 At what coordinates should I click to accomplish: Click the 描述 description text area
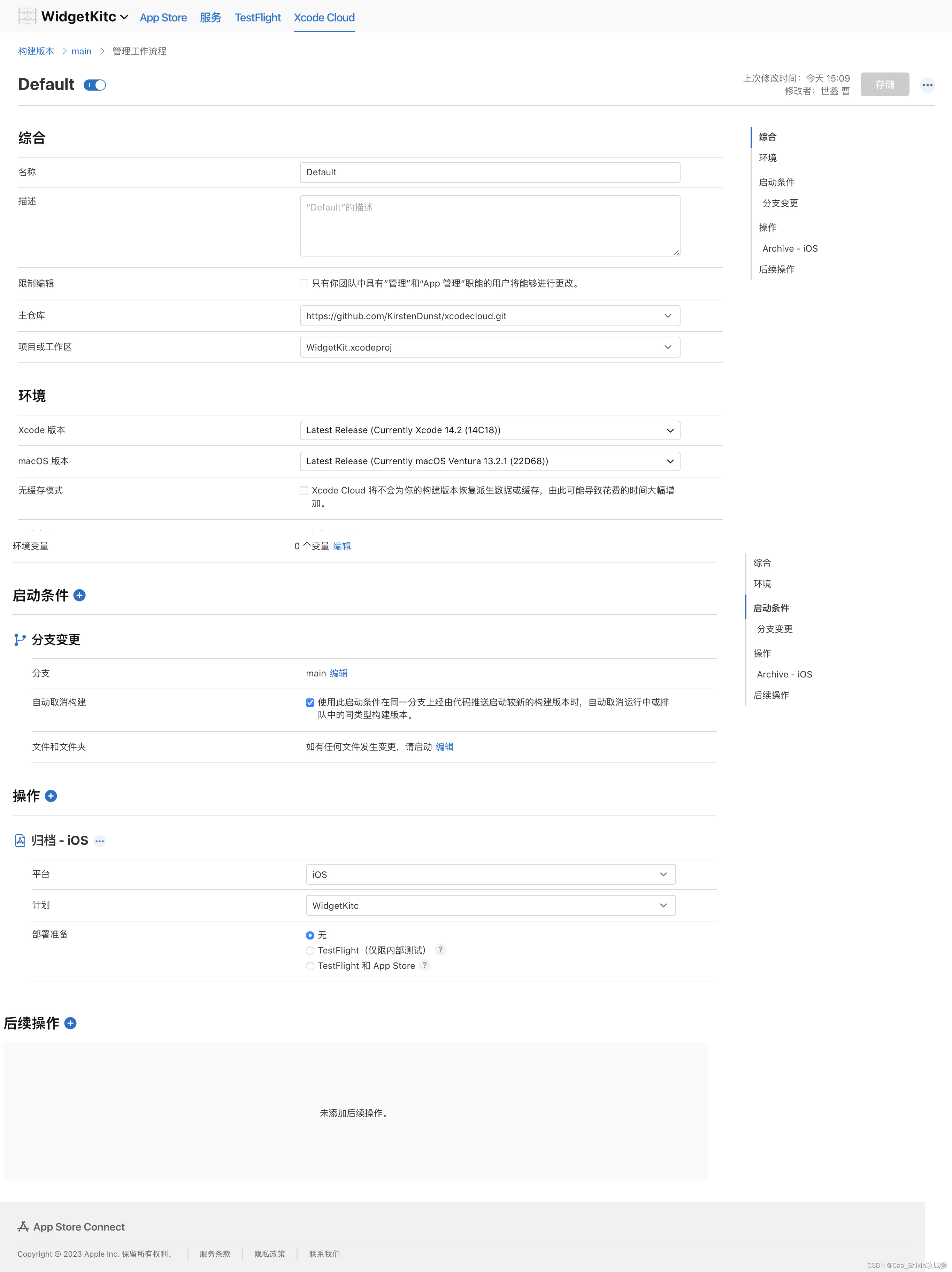(x=490, y=226)
